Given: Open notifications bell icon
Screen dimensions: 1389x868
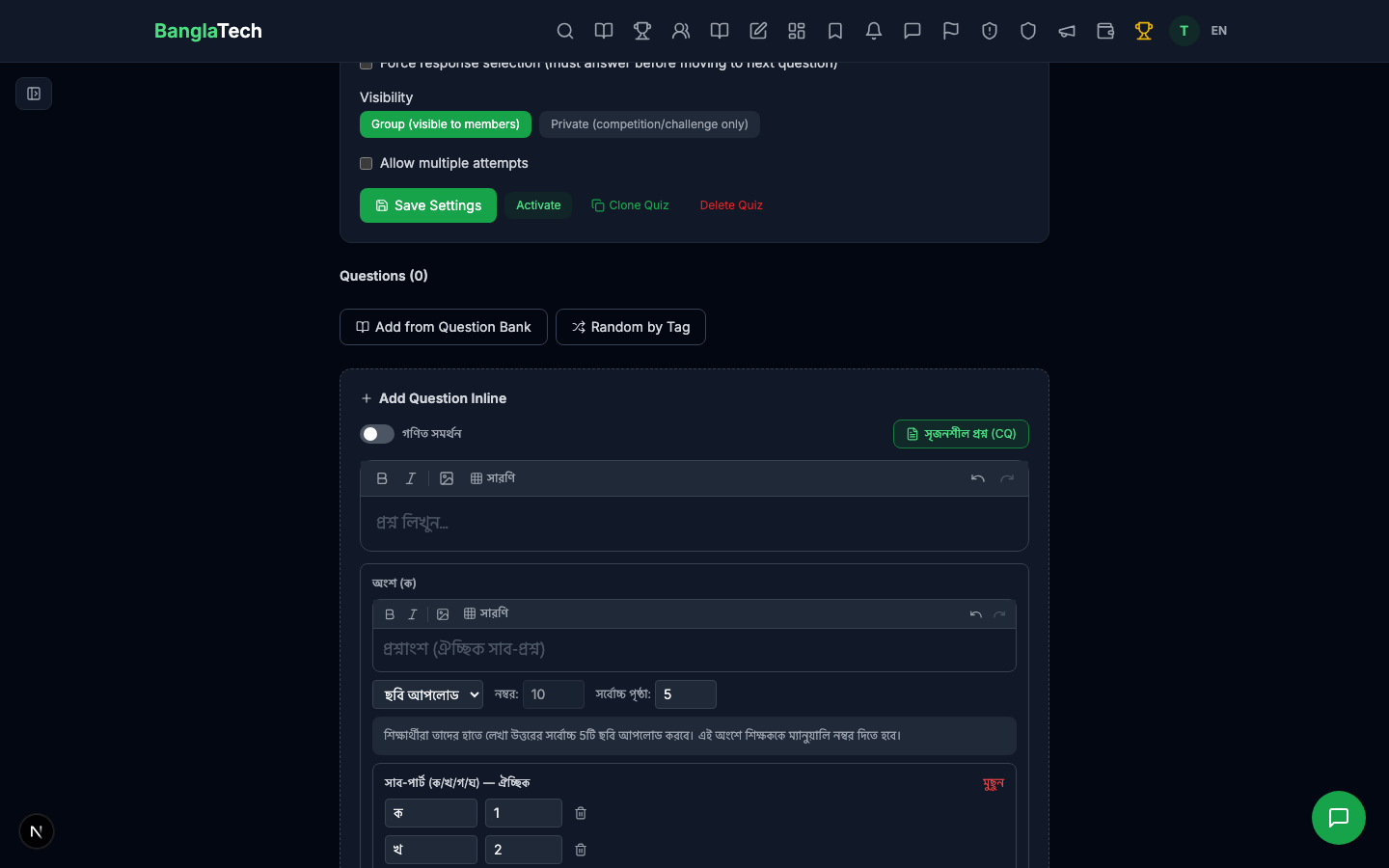Looking at the screenshot, I should pos(874,31).
